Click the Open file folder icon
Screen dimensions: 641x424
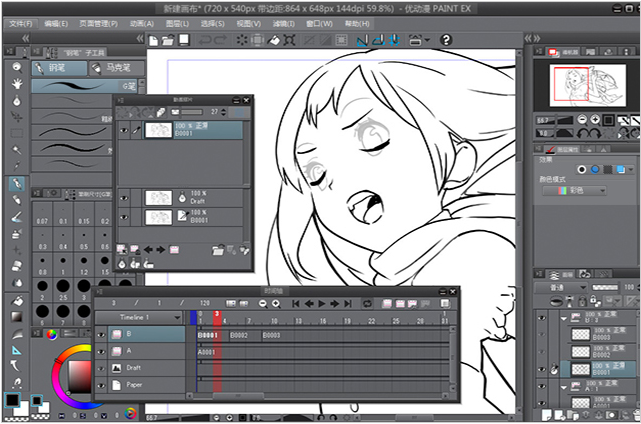(x=168, y=40)
